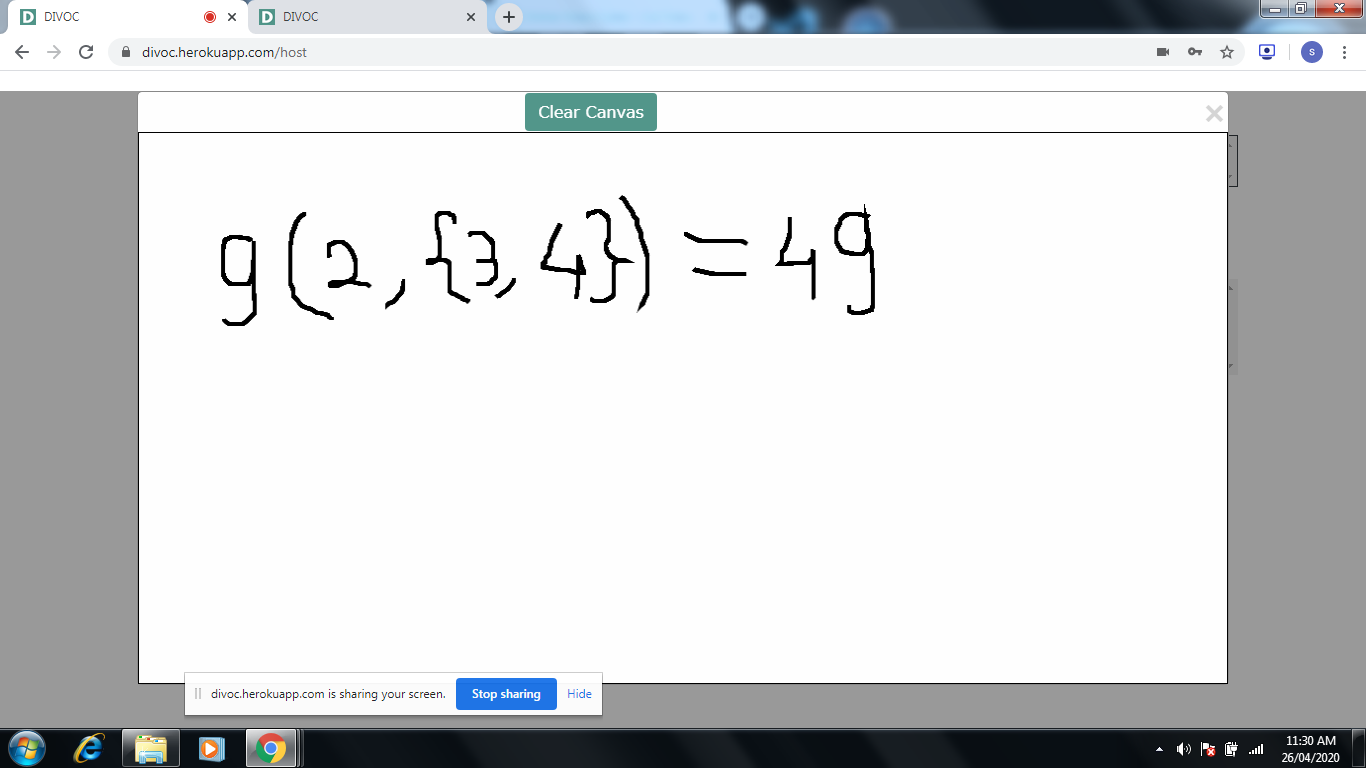The height and width of the screenshot is (768, 1366).
Task: Close the first DIVOC tab
Action: coord(232,17)
